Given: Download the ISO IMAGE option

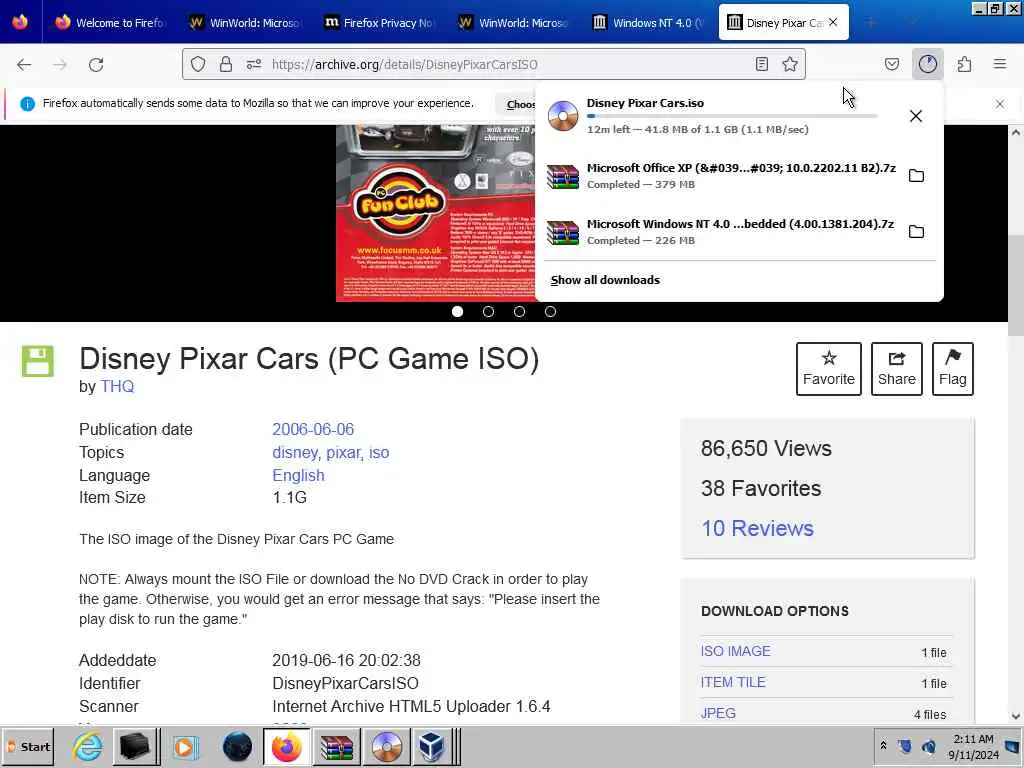Looking at the screenshot, I should (735, 651).
